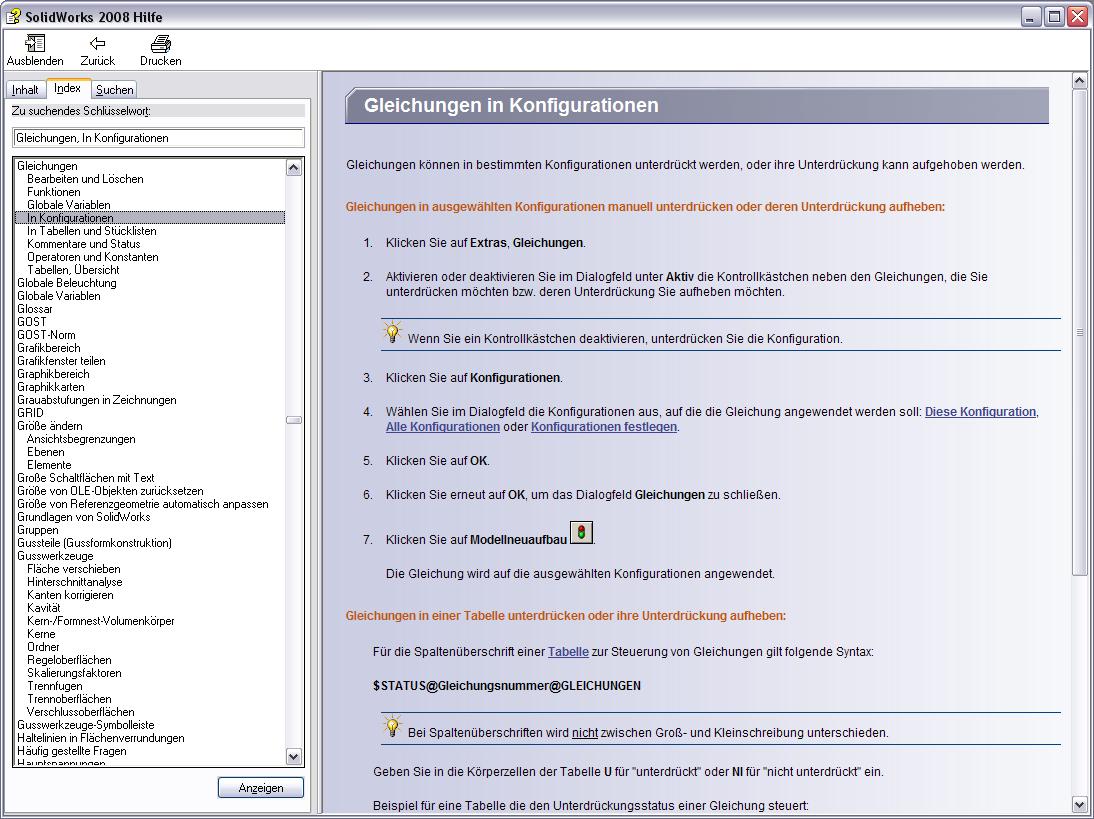Select the GRID index entry
This screenshot has width=1094, height=819.
[30, 413]
